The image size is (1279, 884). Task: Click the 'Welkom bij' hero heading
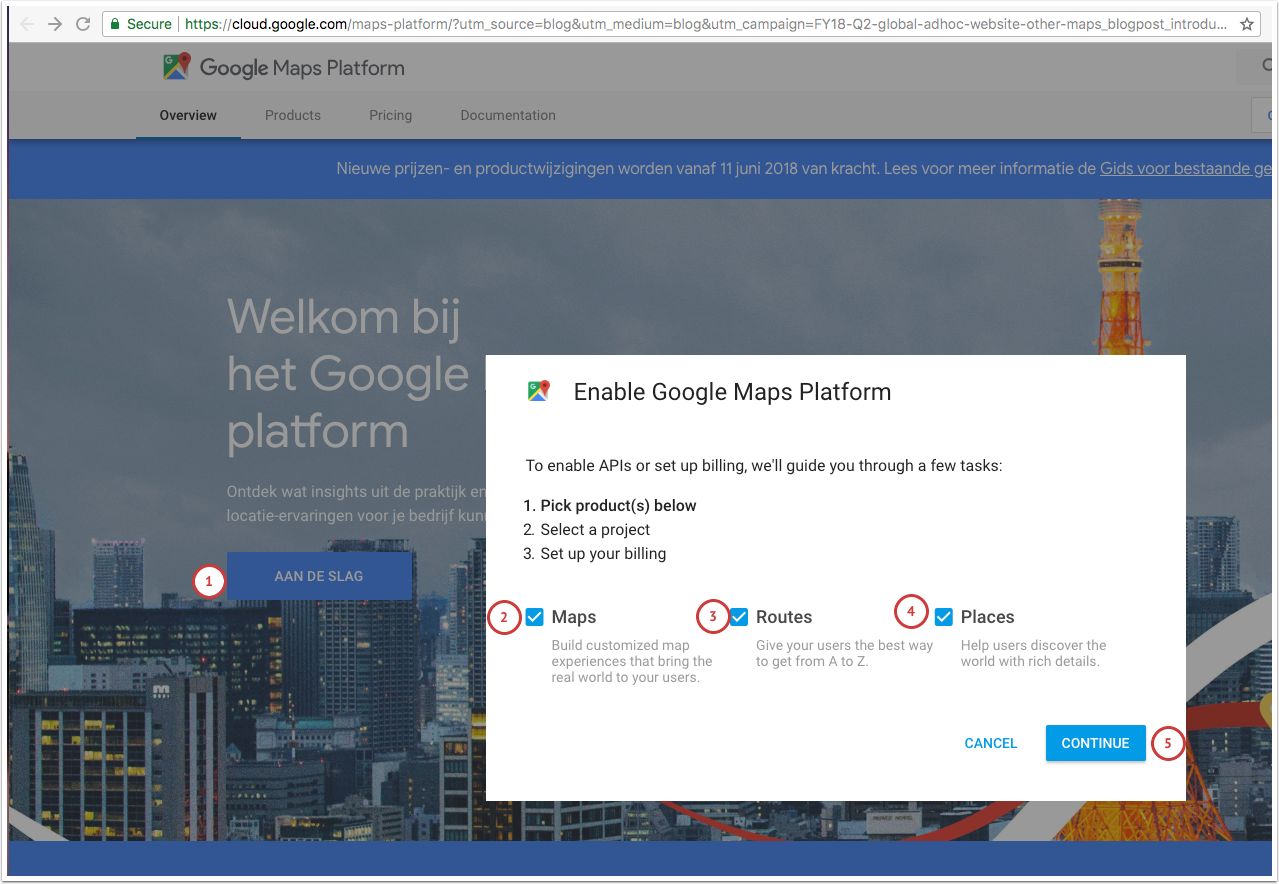point(344,317)
